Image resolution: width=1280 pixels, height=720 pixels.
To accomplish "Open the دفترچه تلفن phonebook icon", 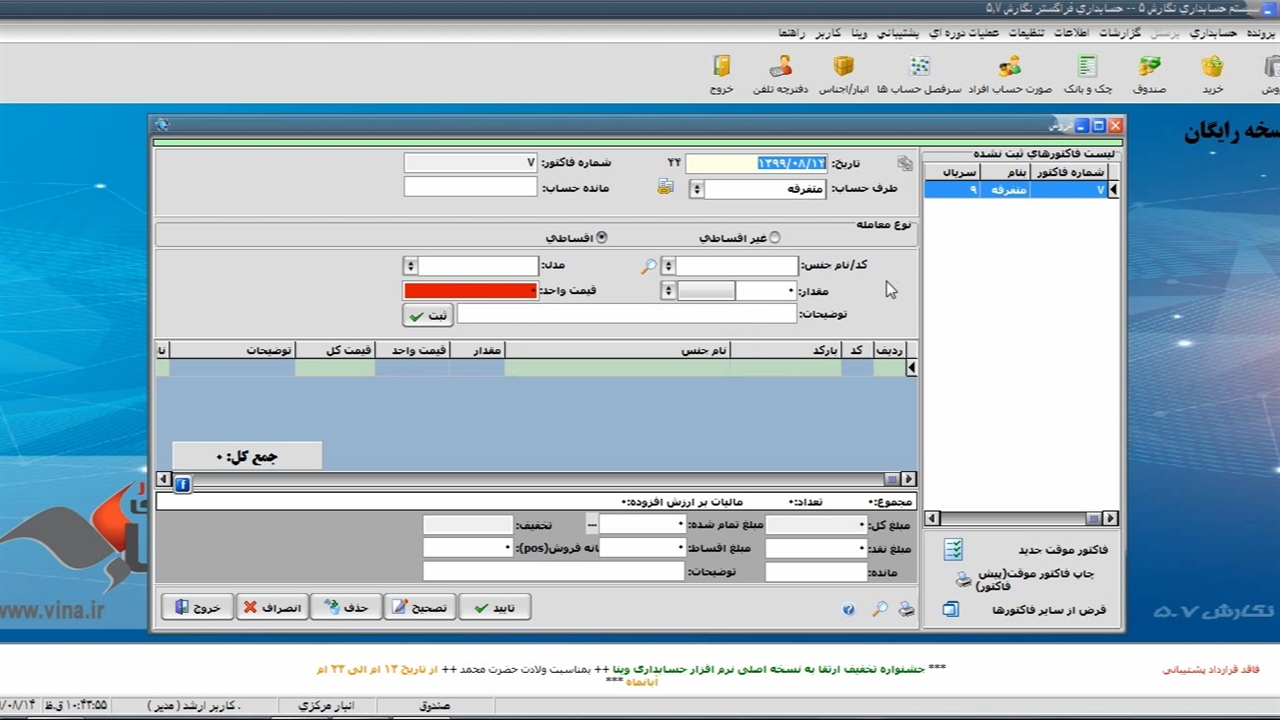I will (780, 72).
